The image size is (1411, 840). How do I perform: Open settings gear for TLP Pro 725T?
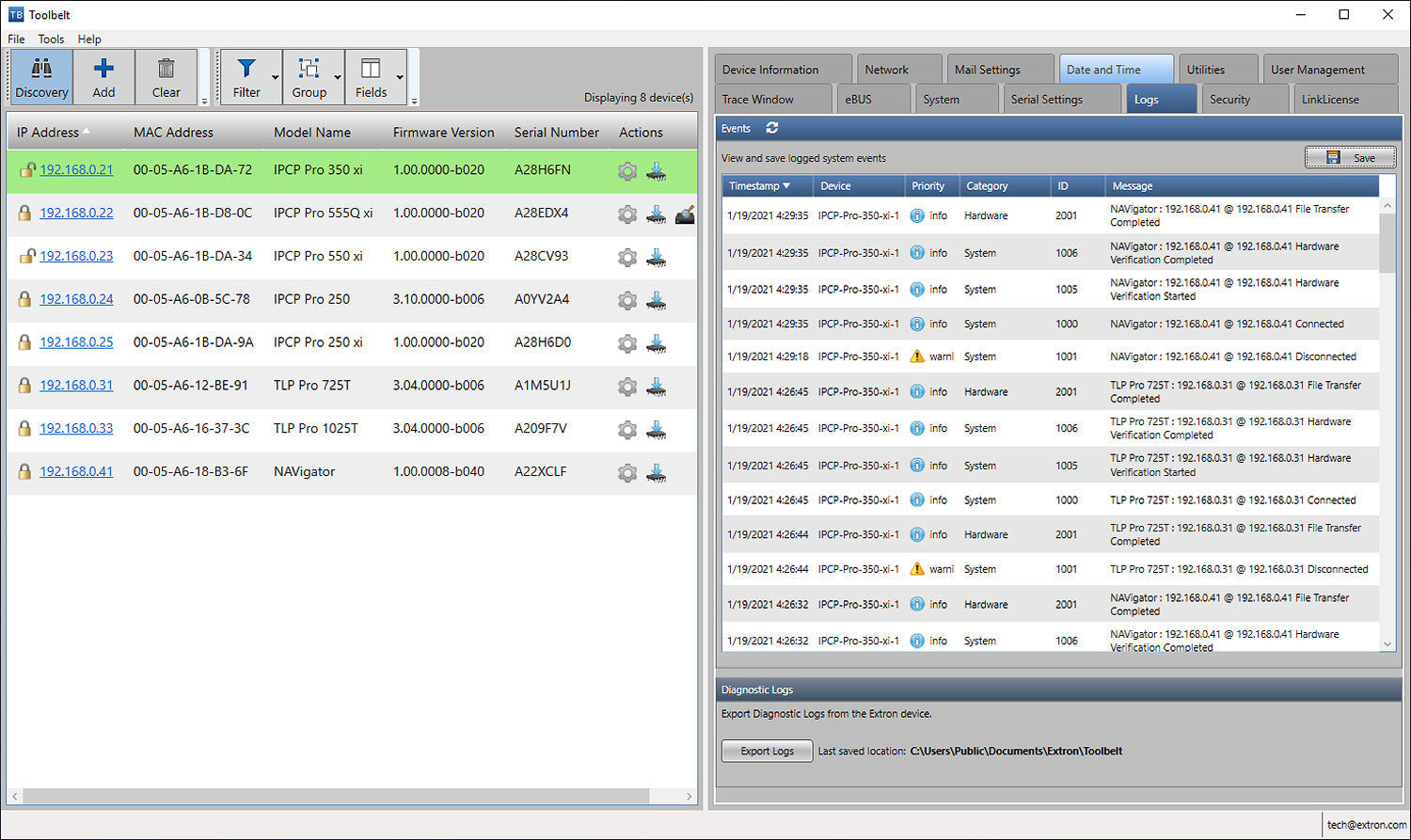[x=627, y=387]
